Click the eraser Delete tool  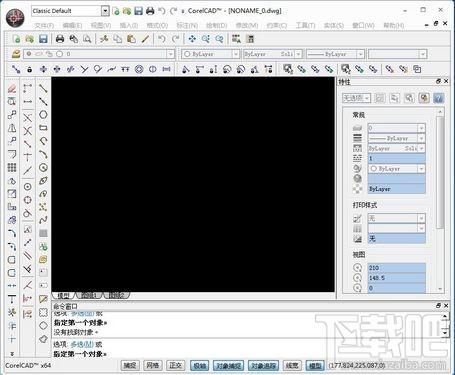click(x=12, y=88)
